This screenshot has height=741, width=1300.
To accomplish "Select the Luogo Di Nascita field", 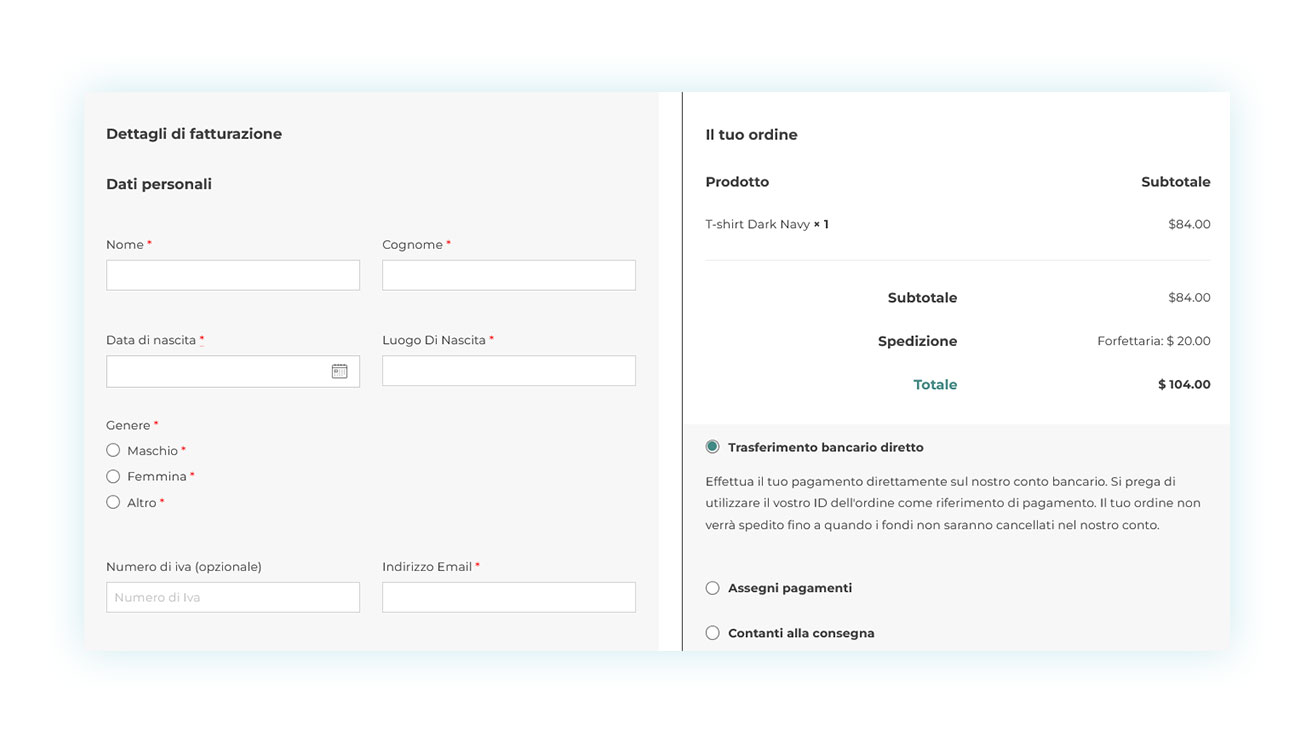I will [508, 371].
